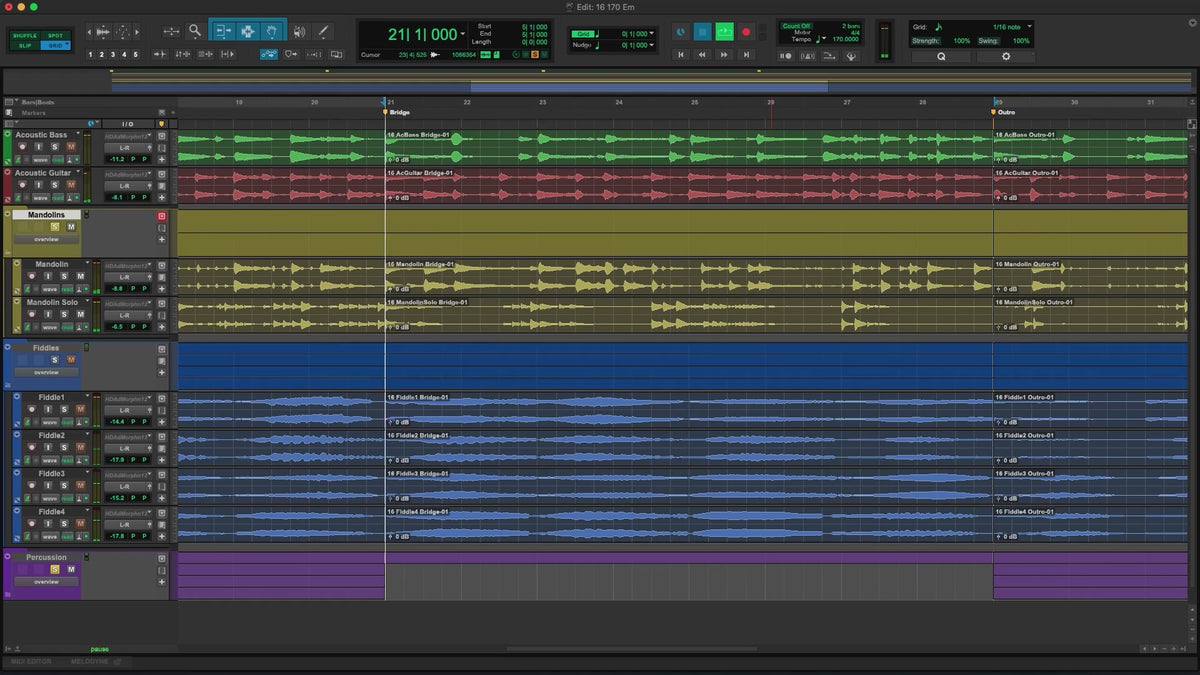This screenshot has height=675, width=1200.
Task: Open Fiddle1 track view selector 'wave'
Action: [50, 422]
